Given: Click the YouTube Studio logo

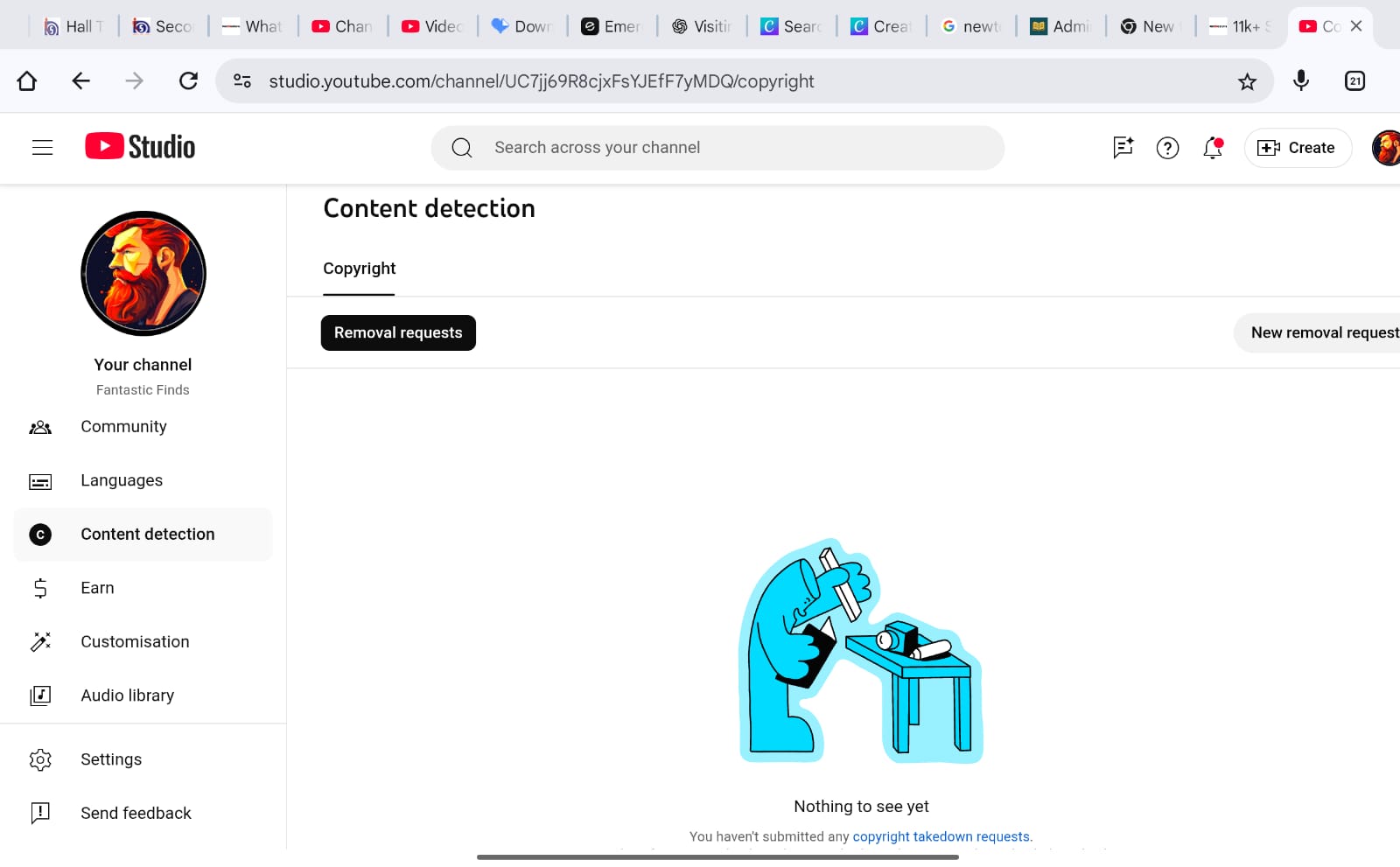Looking at the screenshot, I should click(140, 147).
